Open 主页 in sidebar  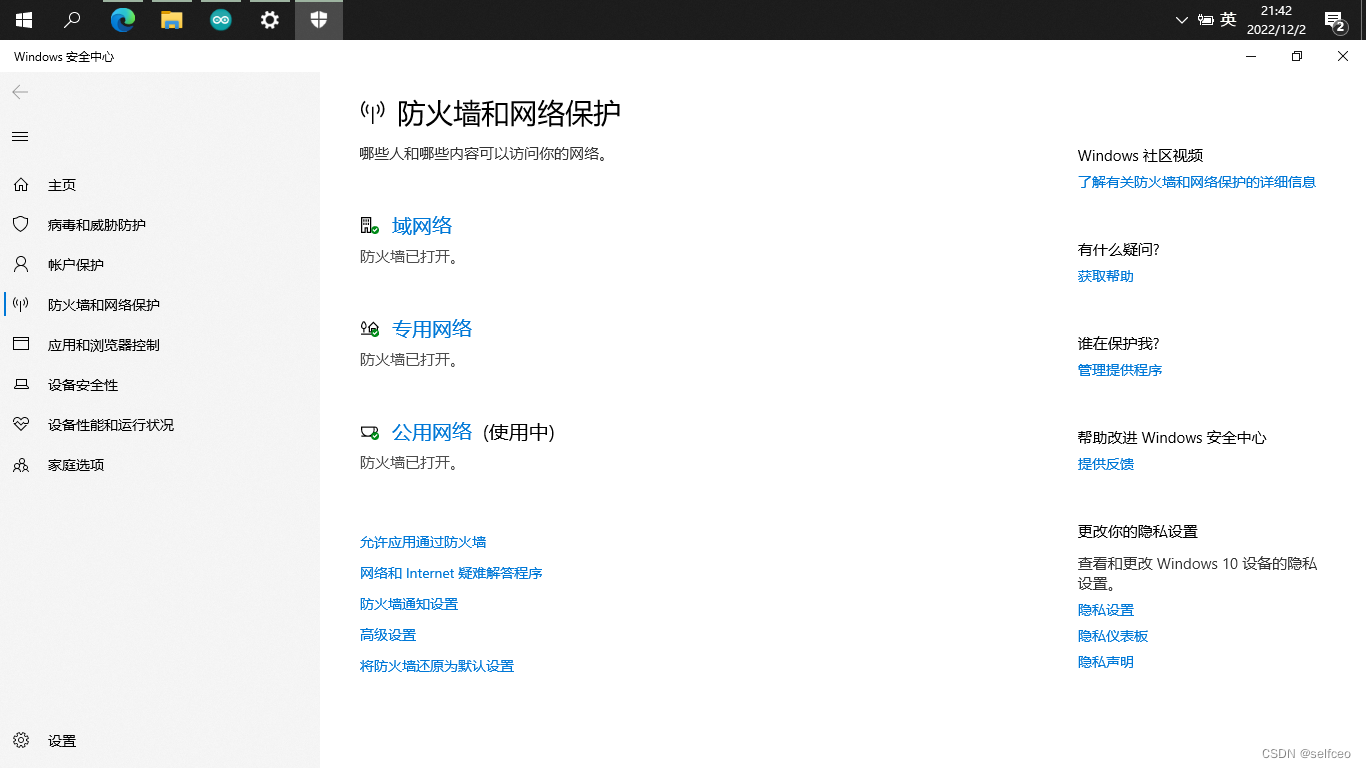click(62, 185)
